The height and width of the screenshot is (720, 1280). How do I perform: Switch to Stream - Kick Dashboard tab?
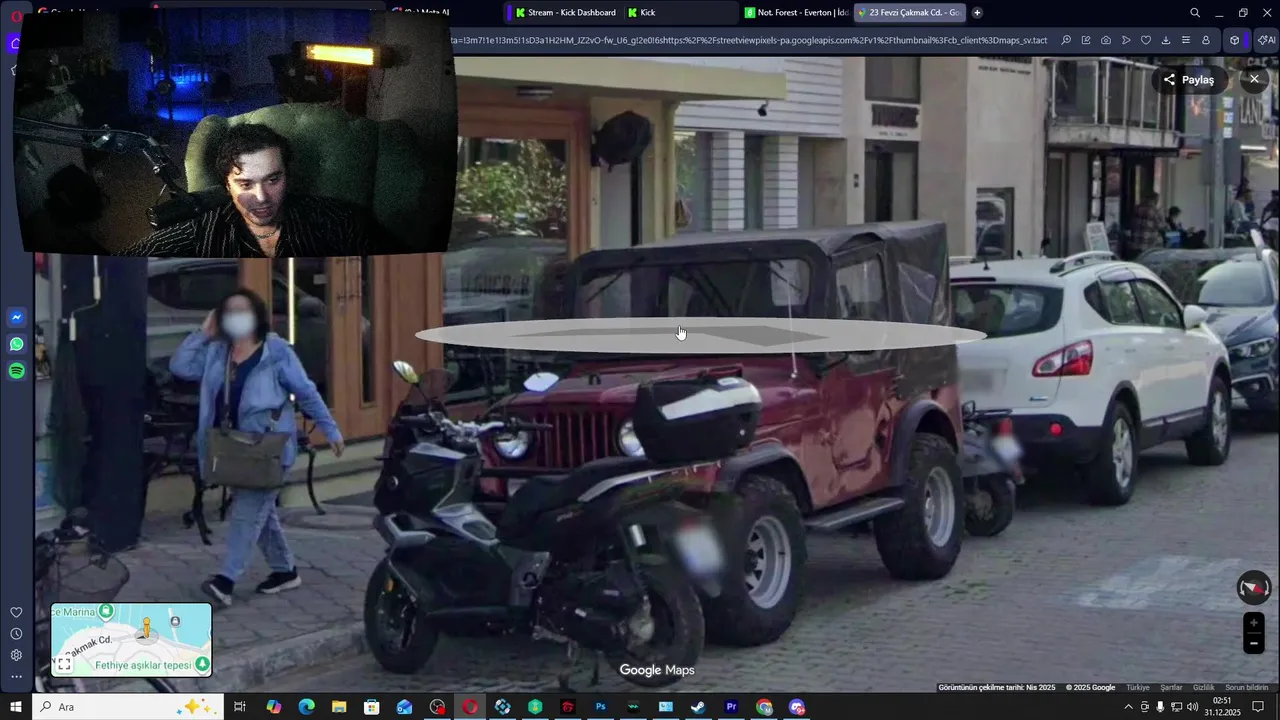point(565,13)
